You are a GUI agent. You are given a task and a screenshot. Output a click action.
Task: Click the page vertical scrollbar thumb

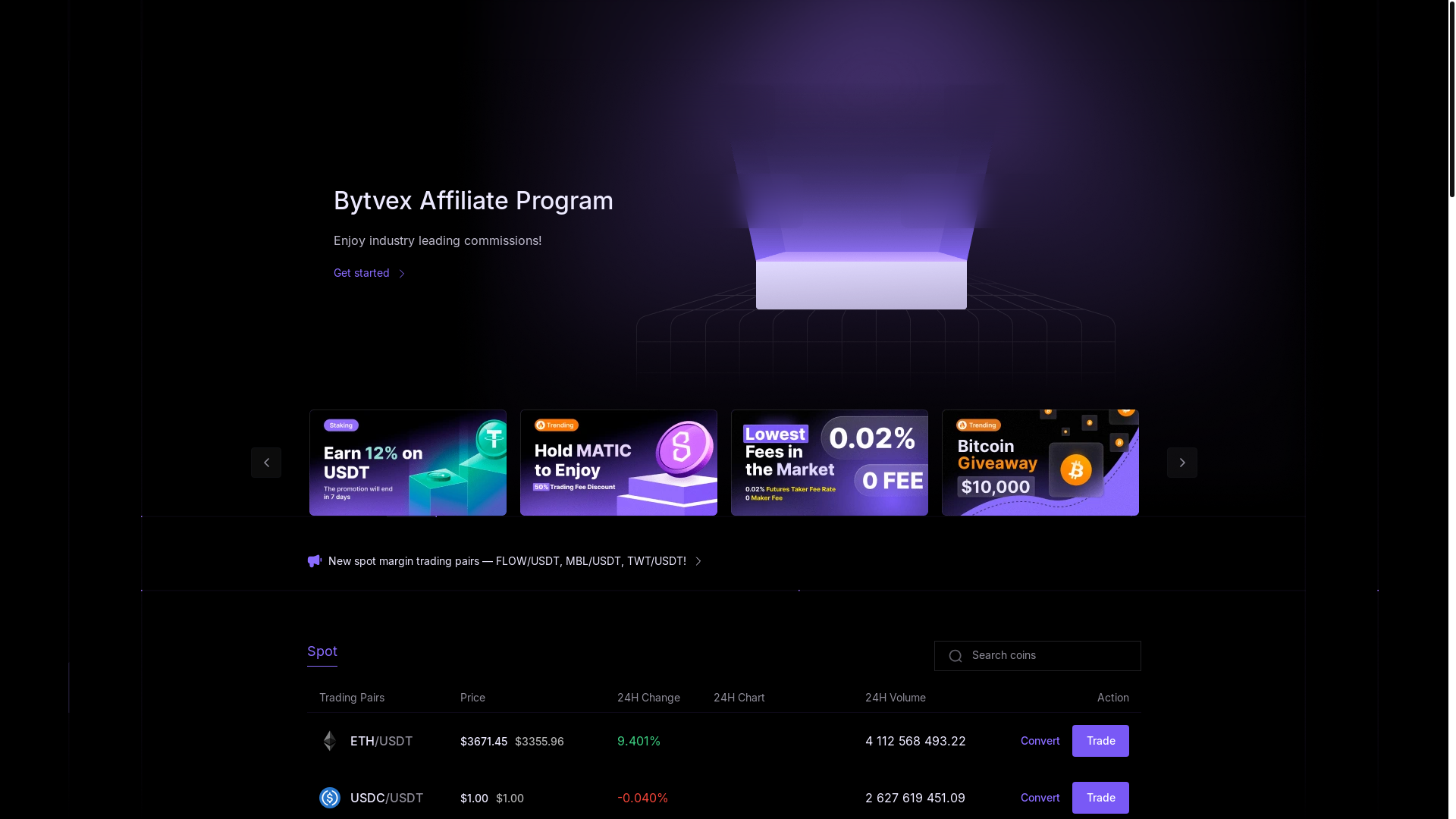(x=1451, y=99)
